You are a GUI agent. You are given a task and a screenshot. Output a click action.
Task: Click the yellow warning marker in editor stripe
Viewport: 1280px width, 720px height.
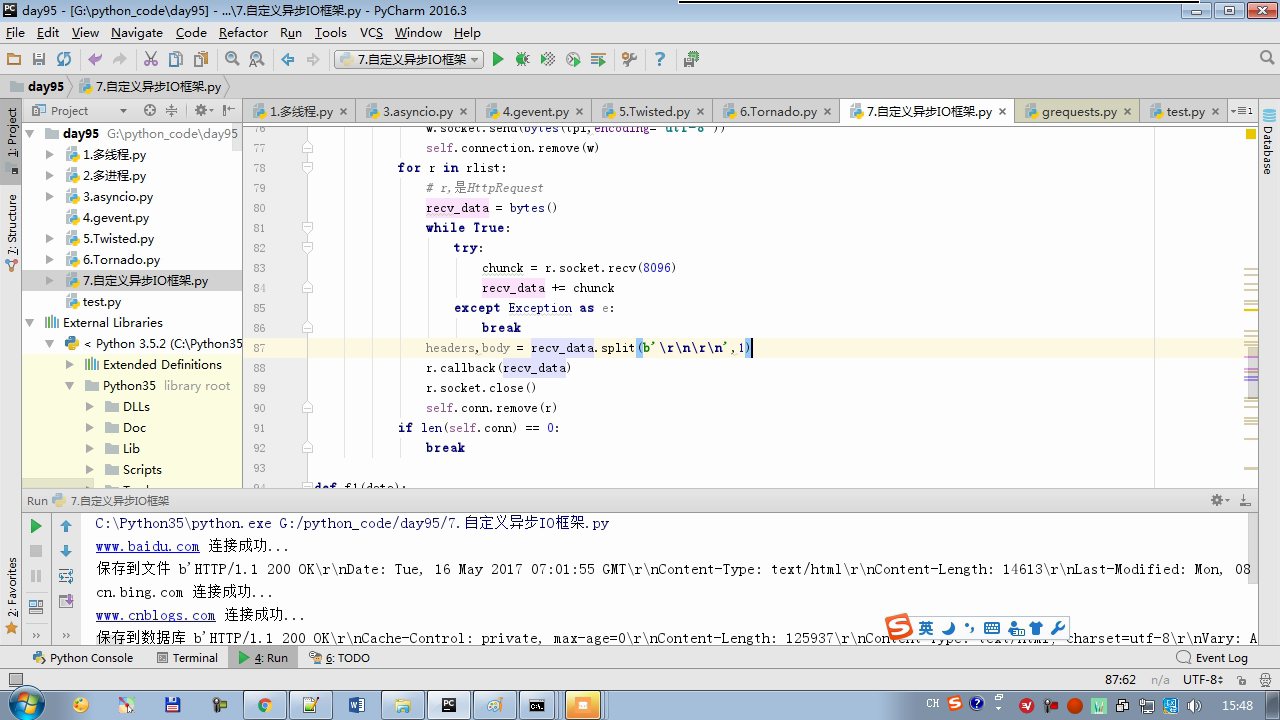(1250, 133)
